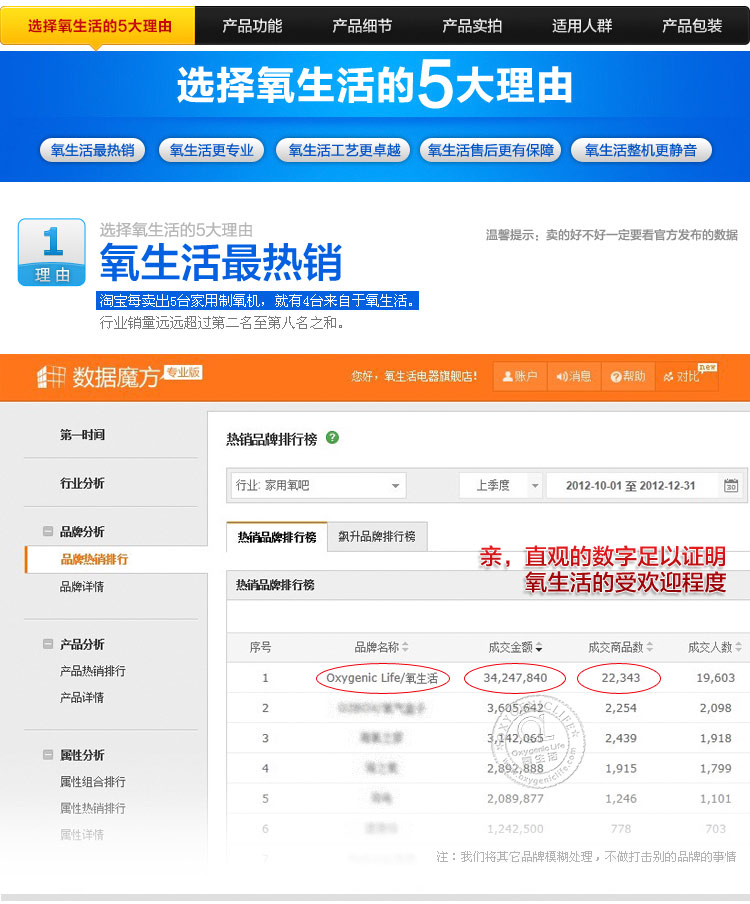This screenshot has width=750, height=904.
Task: Sort by 品牌名称 column header
Action: point(382,647)
